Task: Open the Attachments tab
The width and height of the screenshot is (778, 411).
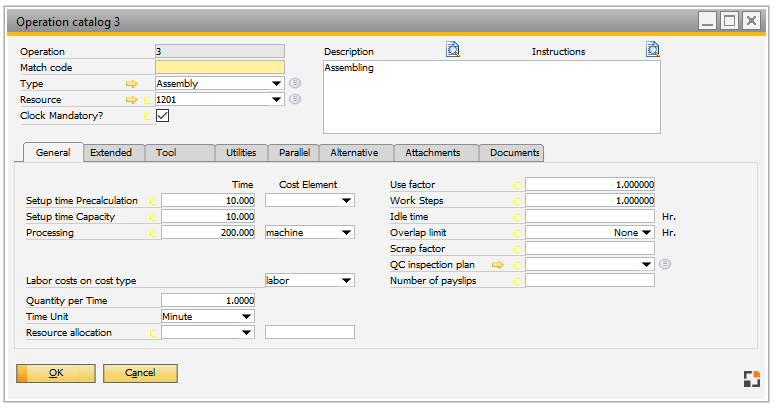Action: click(433, 153)
